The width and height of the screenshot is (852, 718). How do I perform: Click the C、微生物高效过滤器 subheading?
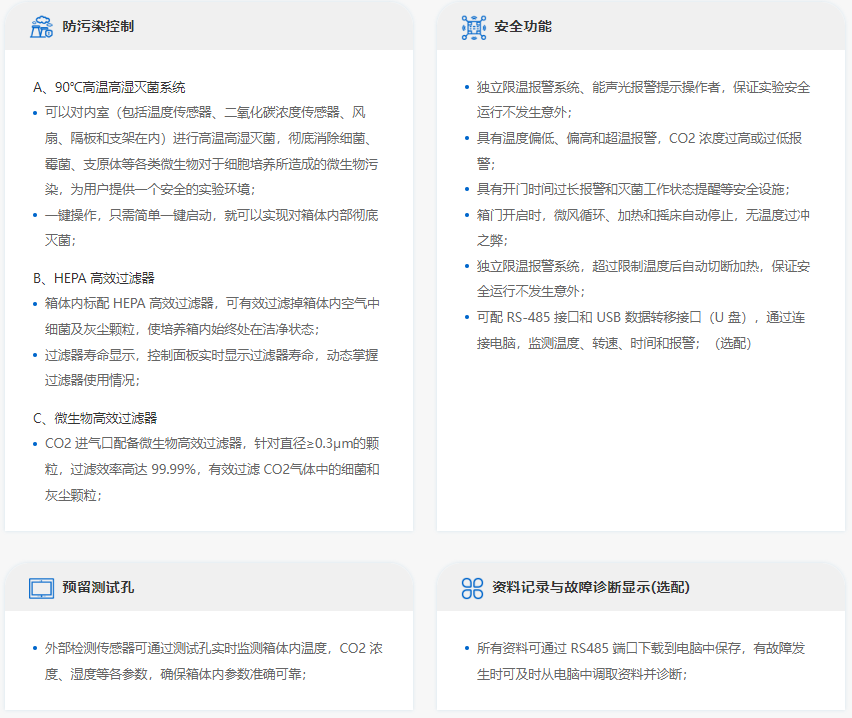tap(95, 418)
